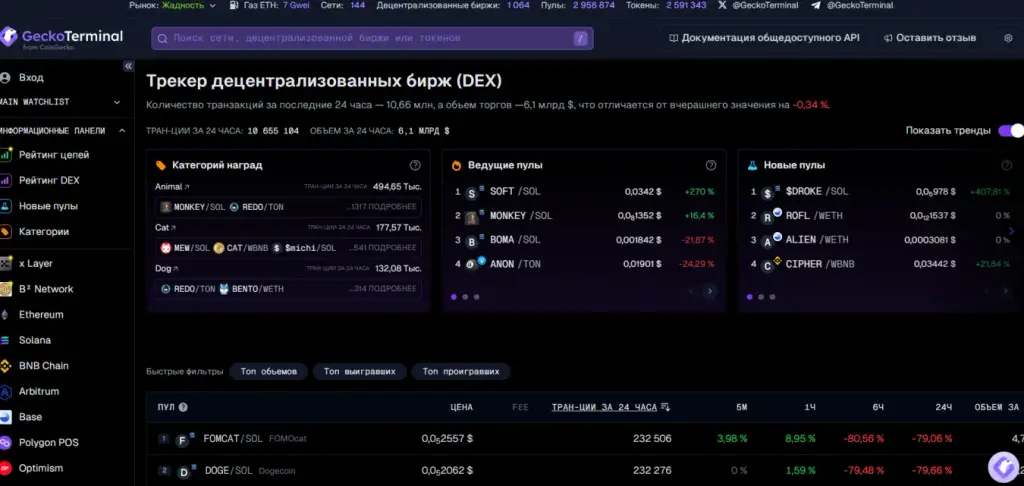Open help icon on Категорий наград card

[x=415, y=165]
